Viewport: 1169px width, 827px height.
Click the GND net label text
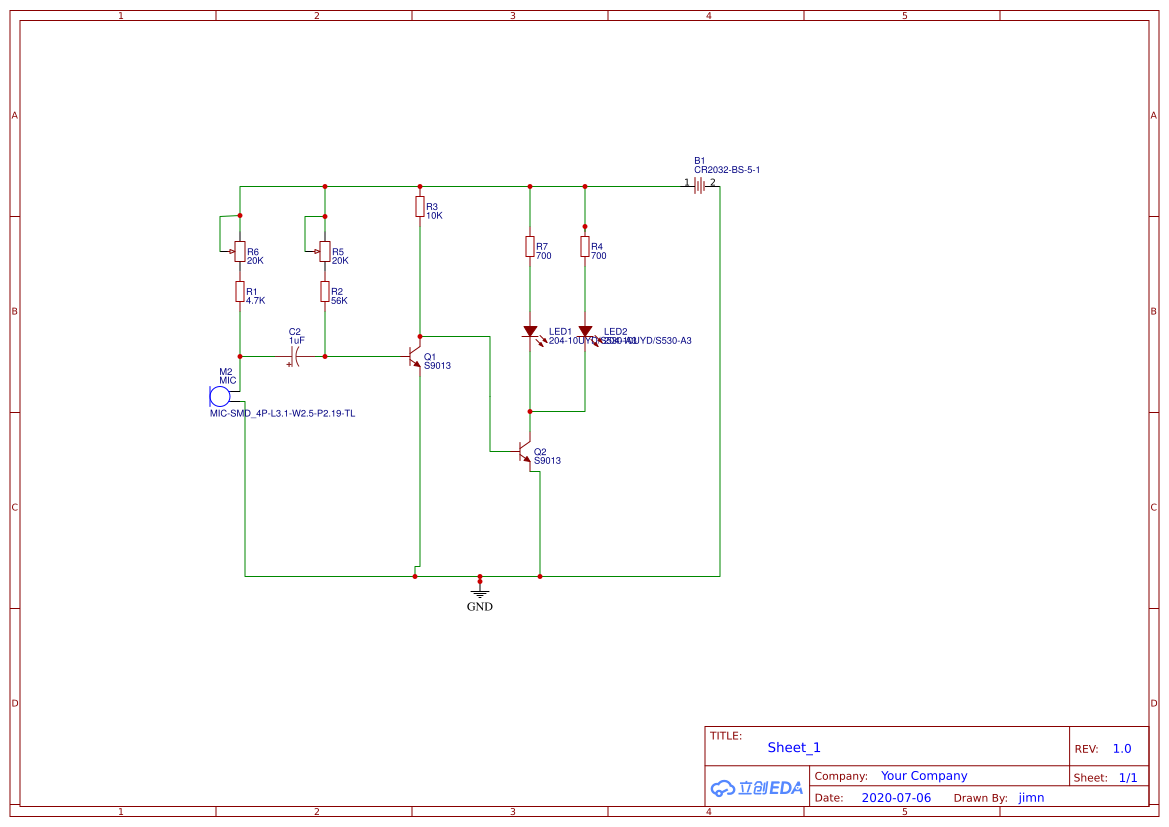pyautogui.click(x=480, y=607)
